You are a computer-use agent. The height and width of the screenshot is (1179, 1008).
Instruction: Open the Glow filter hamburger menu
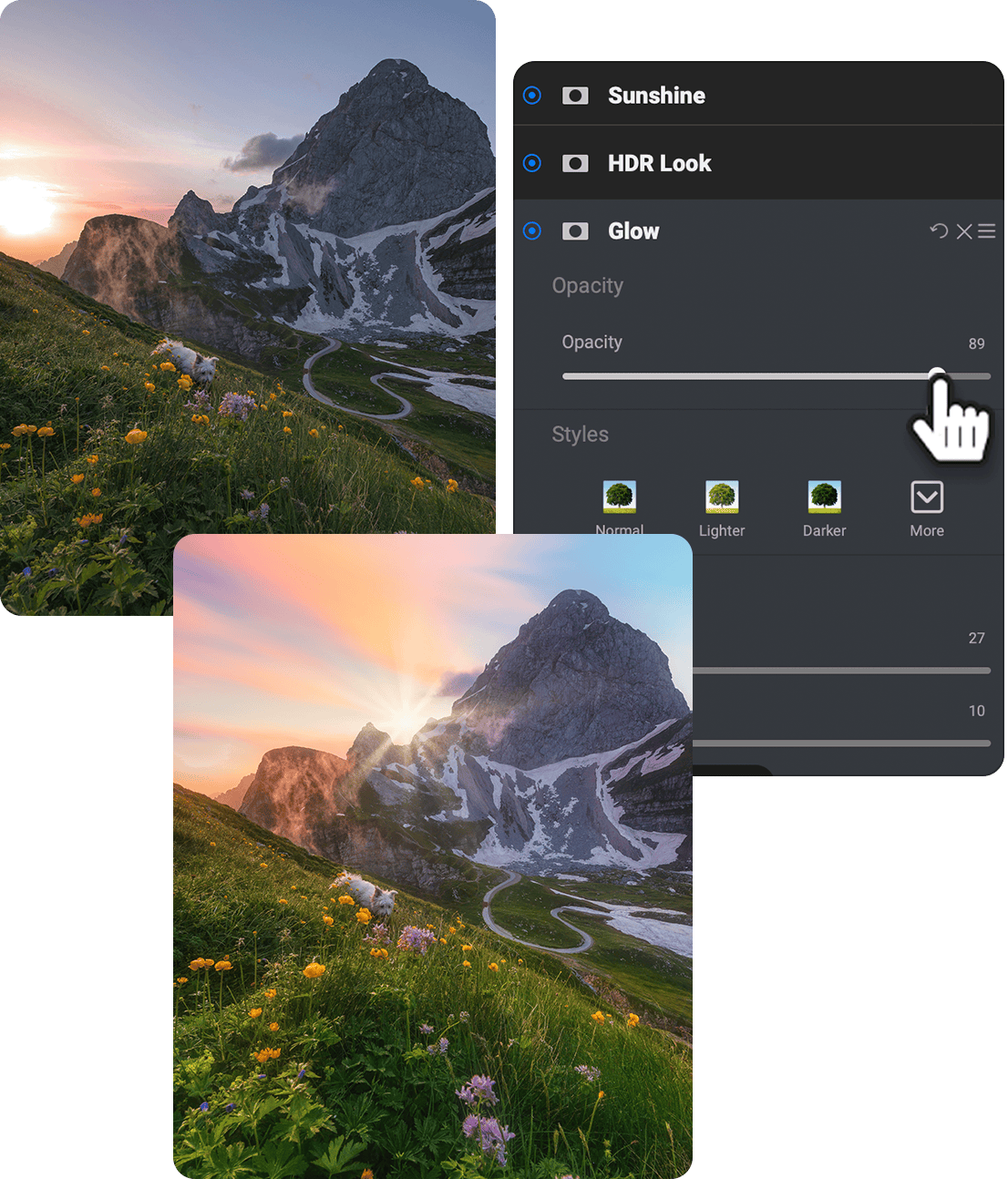point(987,231)
